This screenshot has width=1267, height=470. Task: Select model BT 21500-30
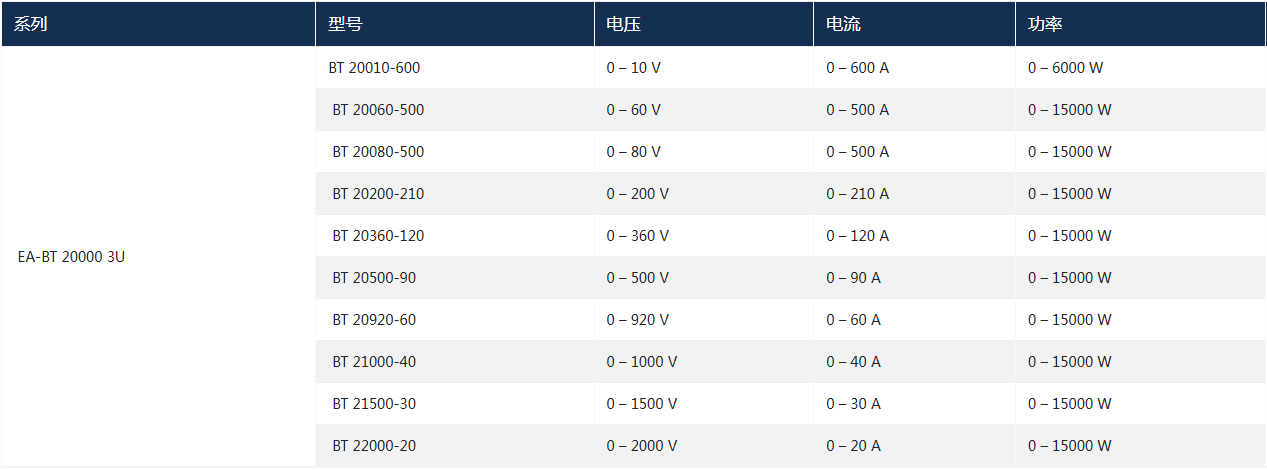click(x=374, y=404)
